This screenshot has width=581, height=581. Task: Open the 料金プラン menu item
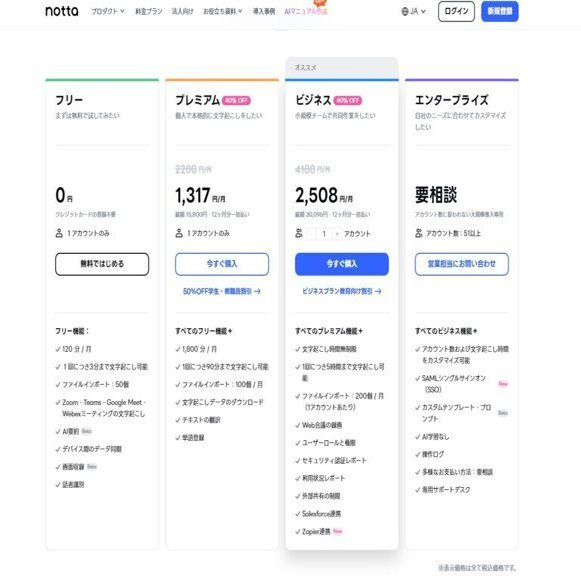coord(149,11)
